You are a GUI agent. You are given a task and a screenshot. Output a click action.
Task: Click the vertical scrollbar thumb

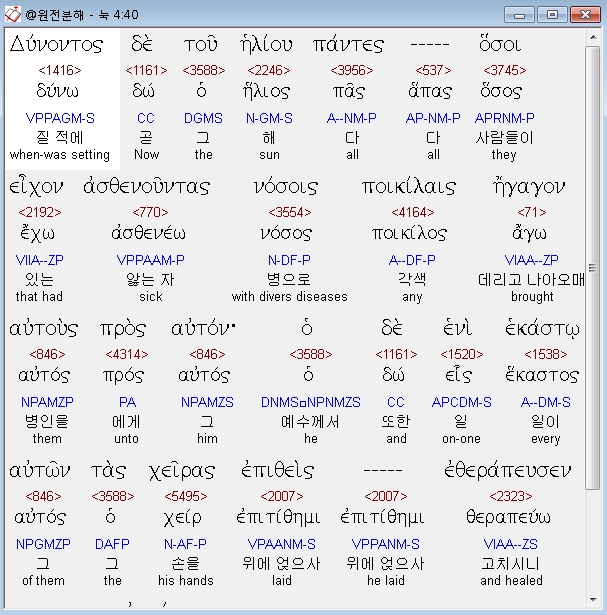pyautogui.click(x=593, y=268)
